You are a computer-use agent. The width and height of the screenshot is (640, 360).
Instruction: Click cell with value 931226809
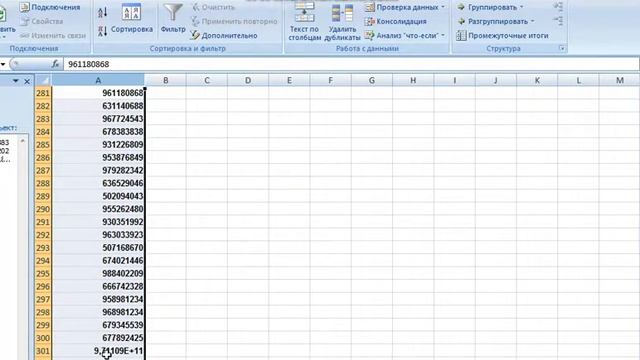point(98,144)
